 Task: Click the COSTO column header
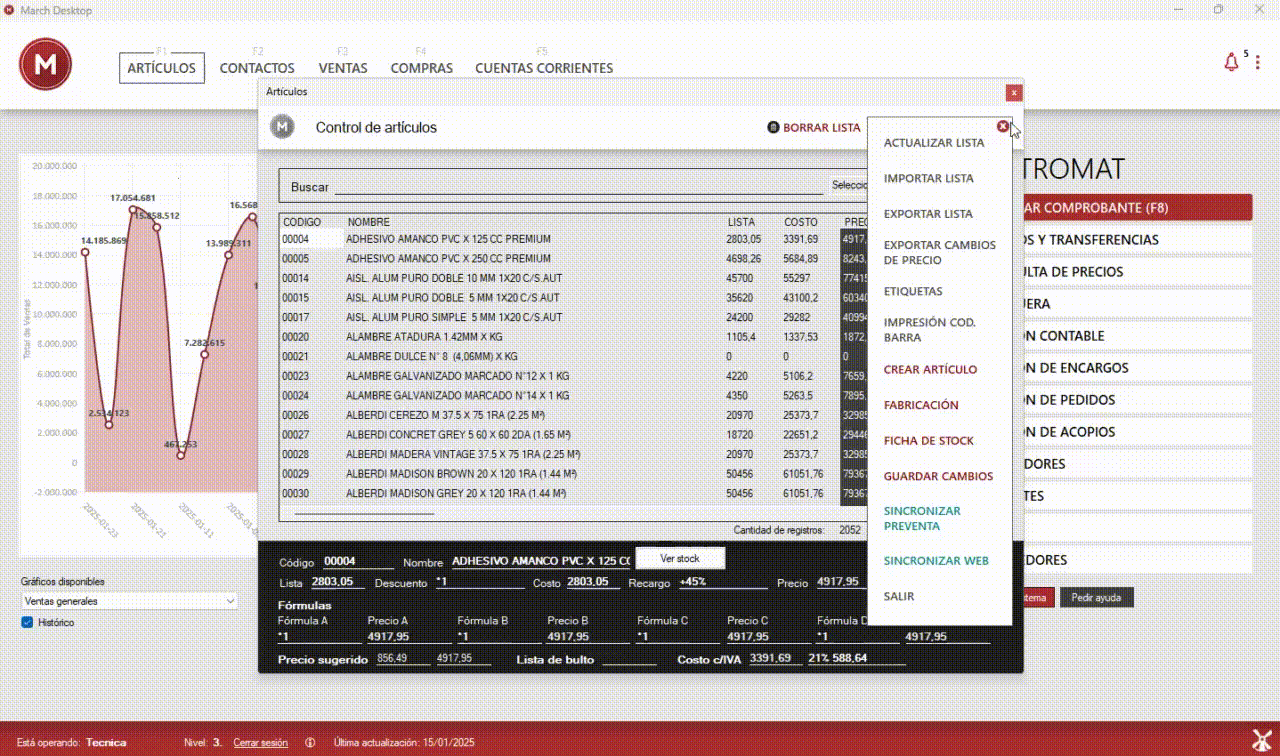[x=800, y=222]
